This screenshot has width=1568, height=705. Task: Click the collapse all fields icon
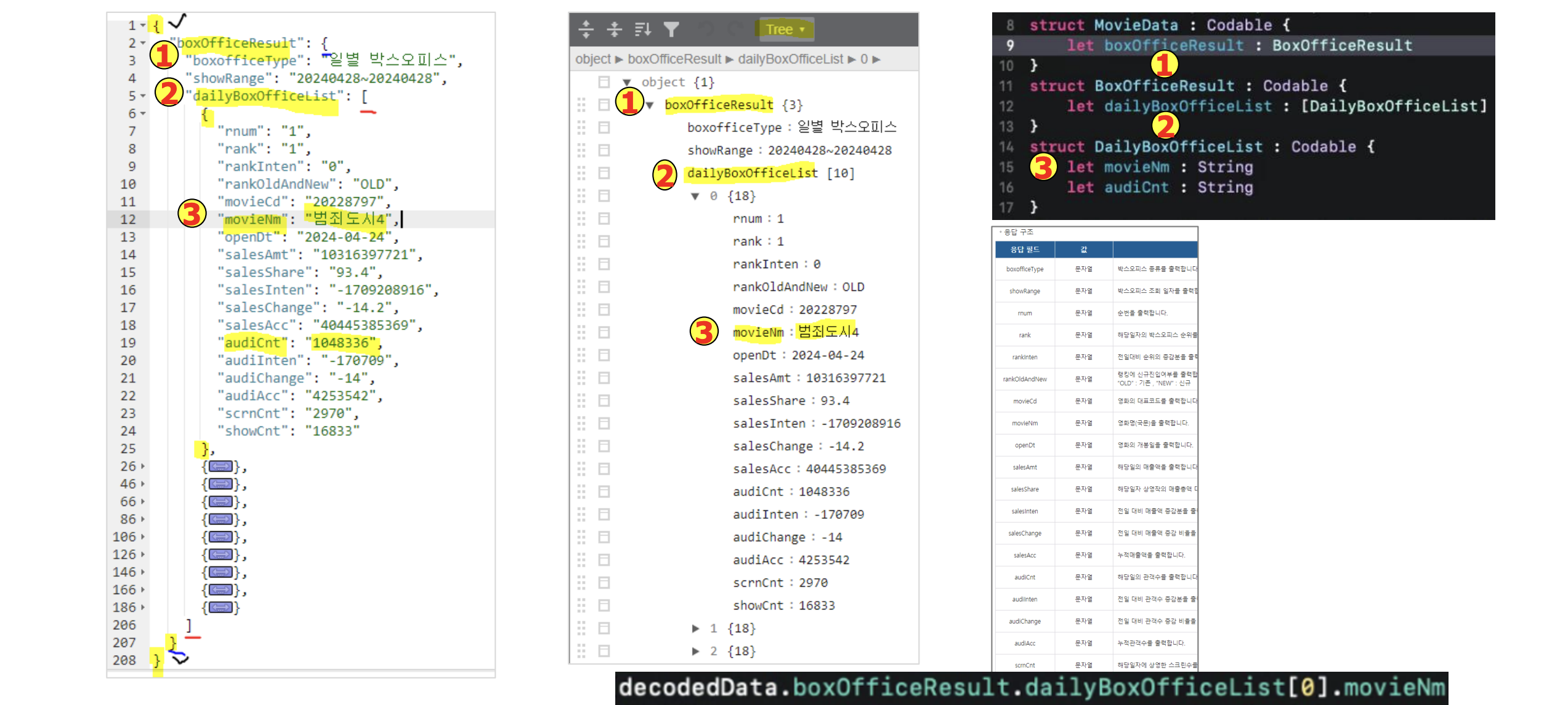coord(614,29)
